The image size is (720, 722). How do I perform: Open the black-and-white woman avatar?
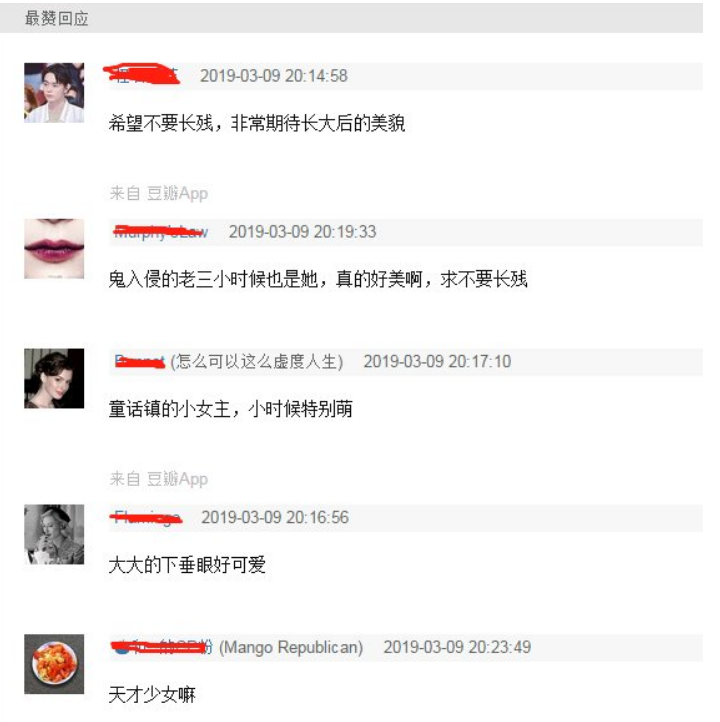coord(54,535)
